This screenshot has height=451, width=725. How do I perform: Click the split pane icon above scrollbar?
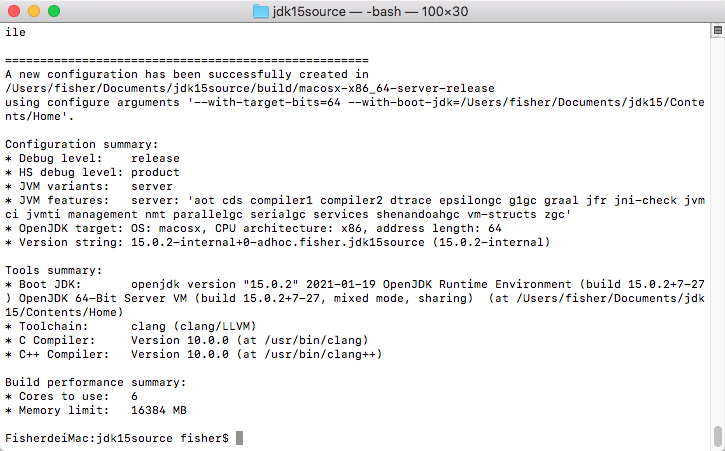tap(718, 31)
